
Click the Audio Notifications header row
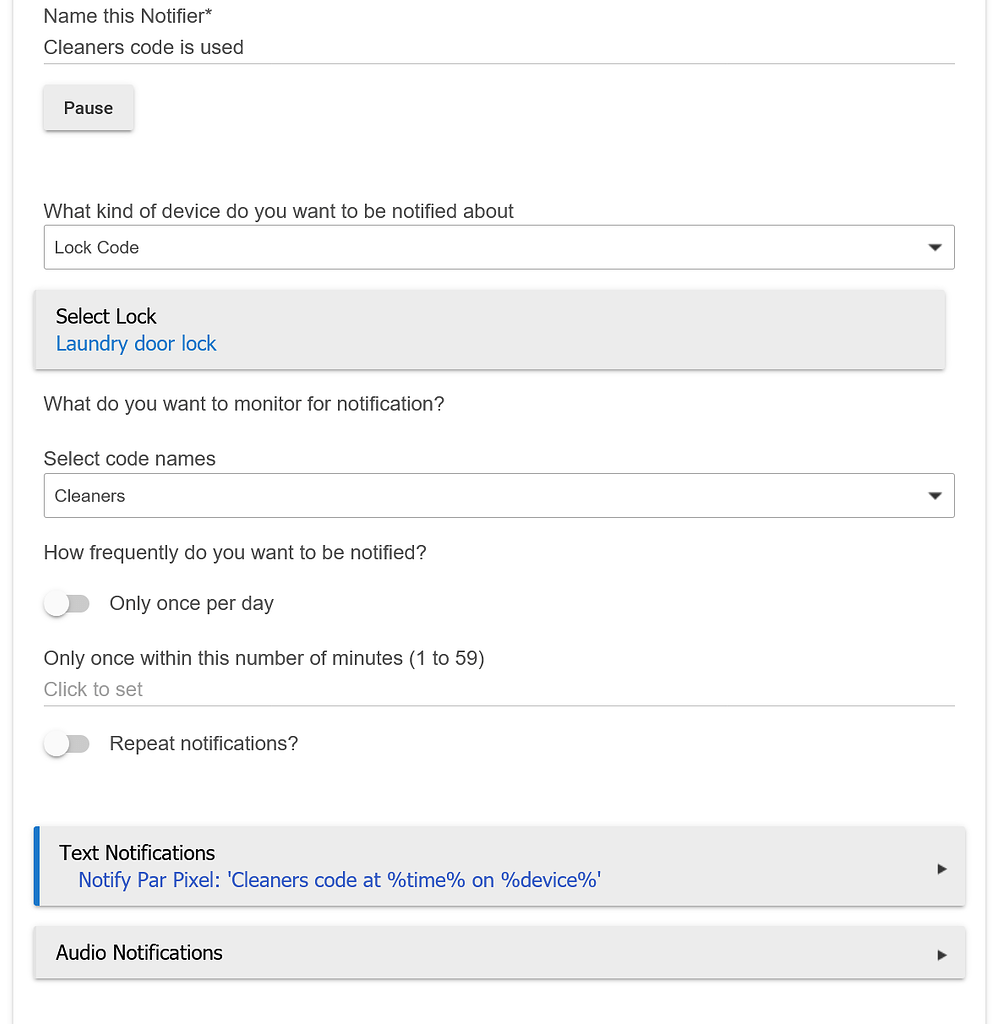tap(139, 953)
